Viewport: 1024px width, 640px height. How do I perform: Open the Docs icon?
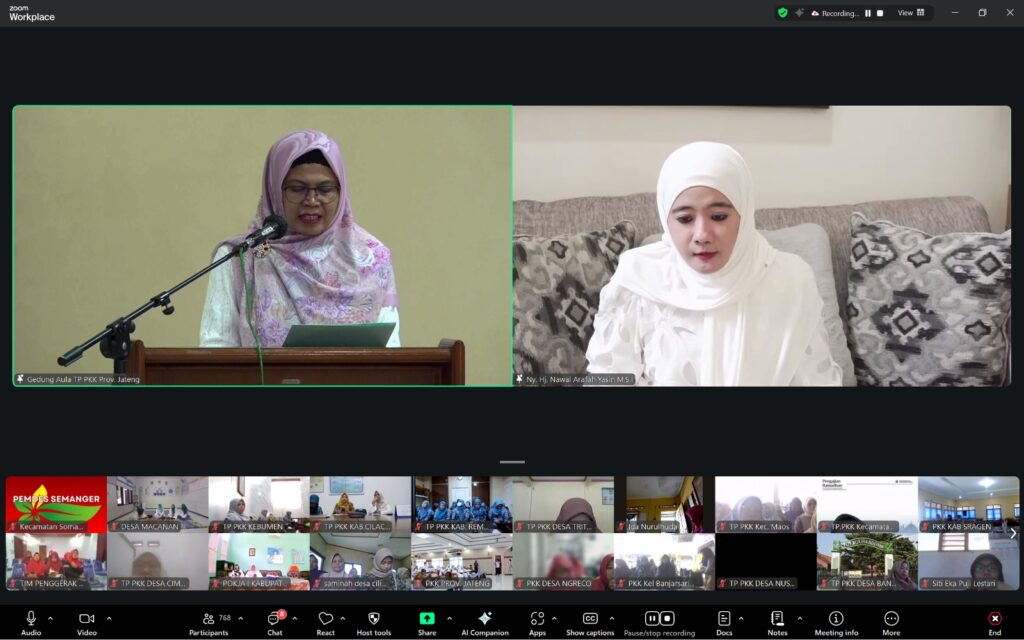coord(724,618)
